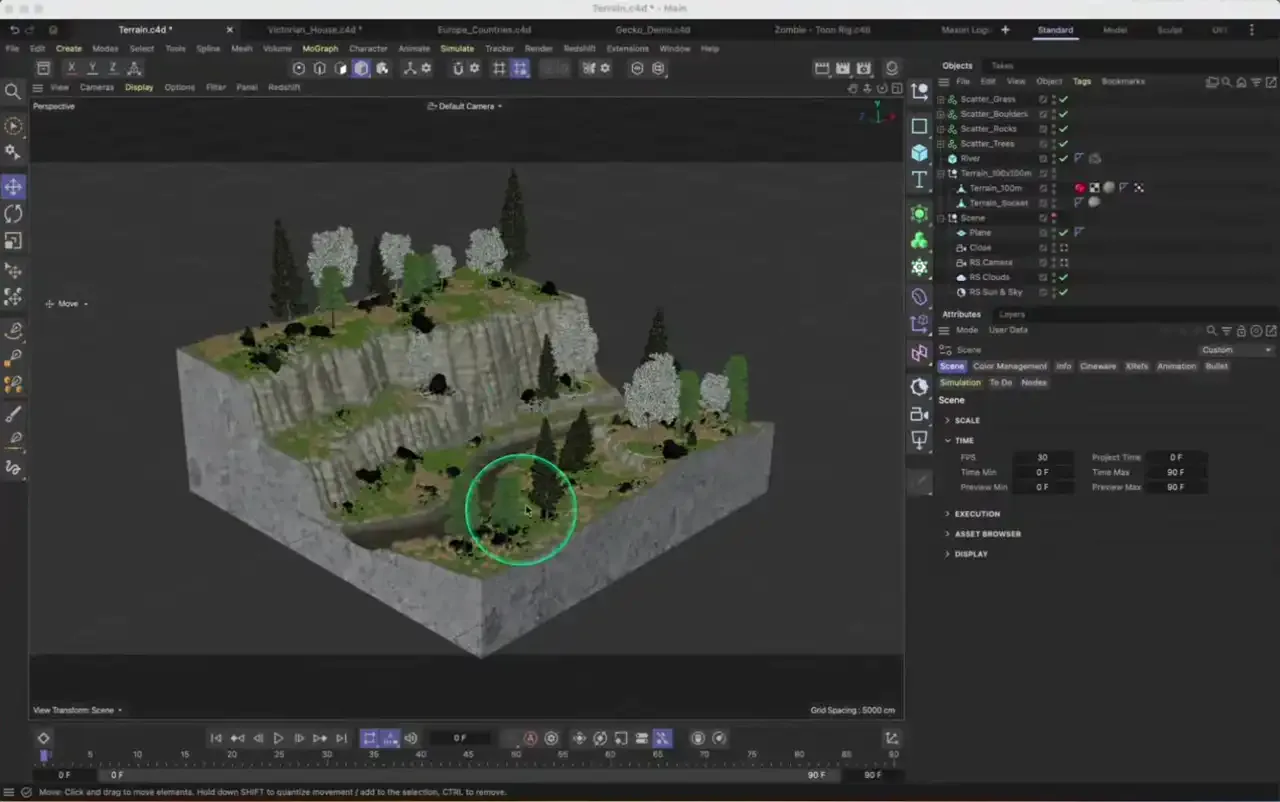This screenshot has width=1280, height=802.
Task: Jump to the end of the timeline
Action: coord(342,738)
